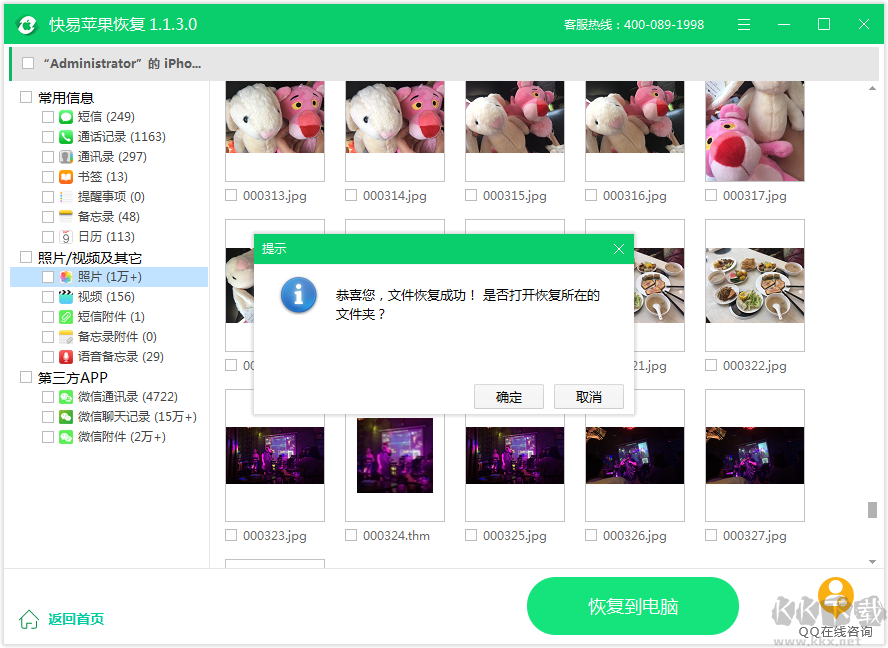Click the Photos flower icon
This screenshot has height=648, width=888.
coord(66,277)
